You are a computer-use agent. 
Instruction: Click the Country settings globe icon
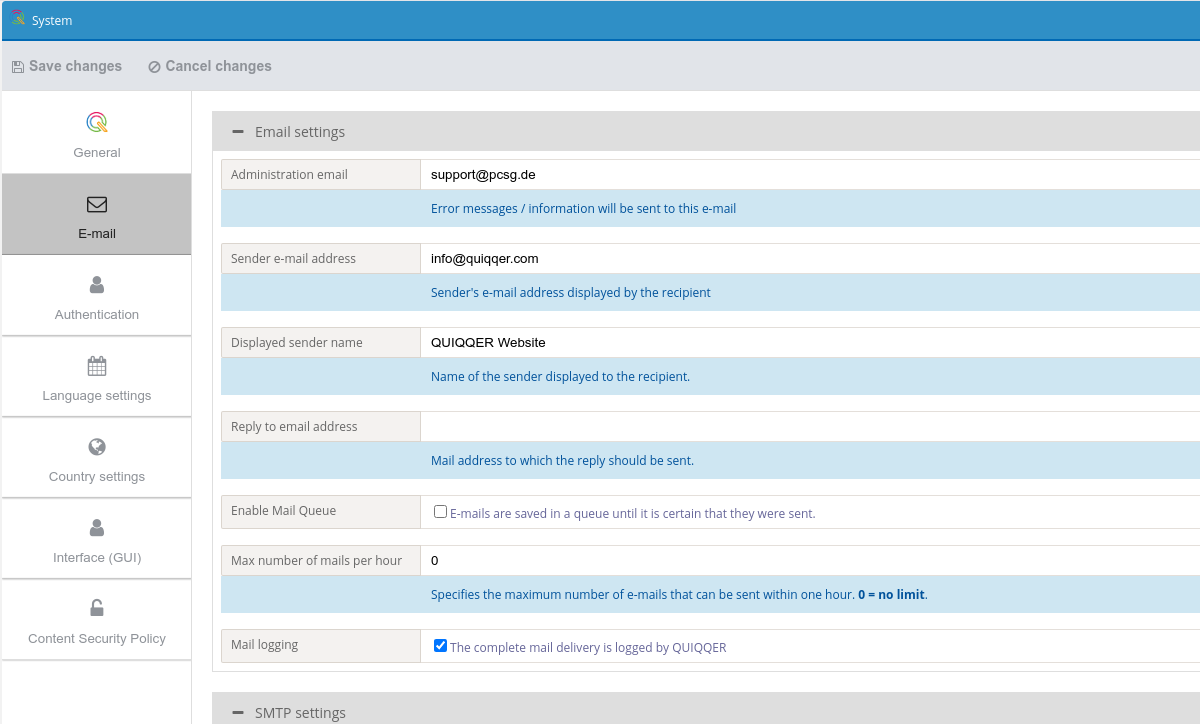pos(97,447)
